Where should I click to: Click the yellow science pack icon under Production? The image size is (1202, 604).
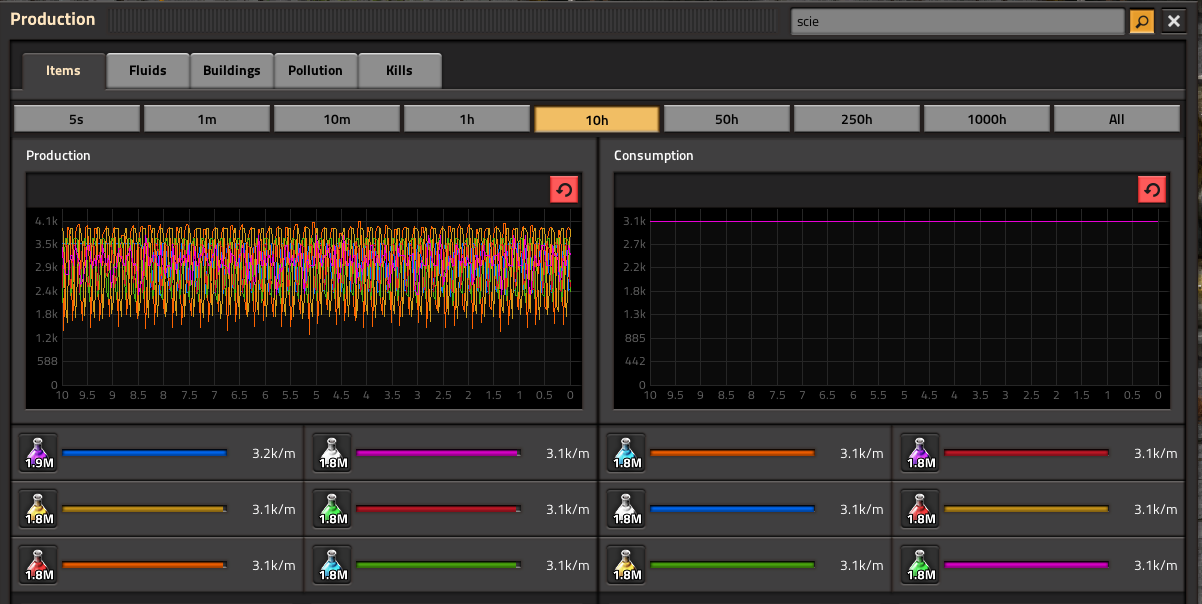click(39, 509)
